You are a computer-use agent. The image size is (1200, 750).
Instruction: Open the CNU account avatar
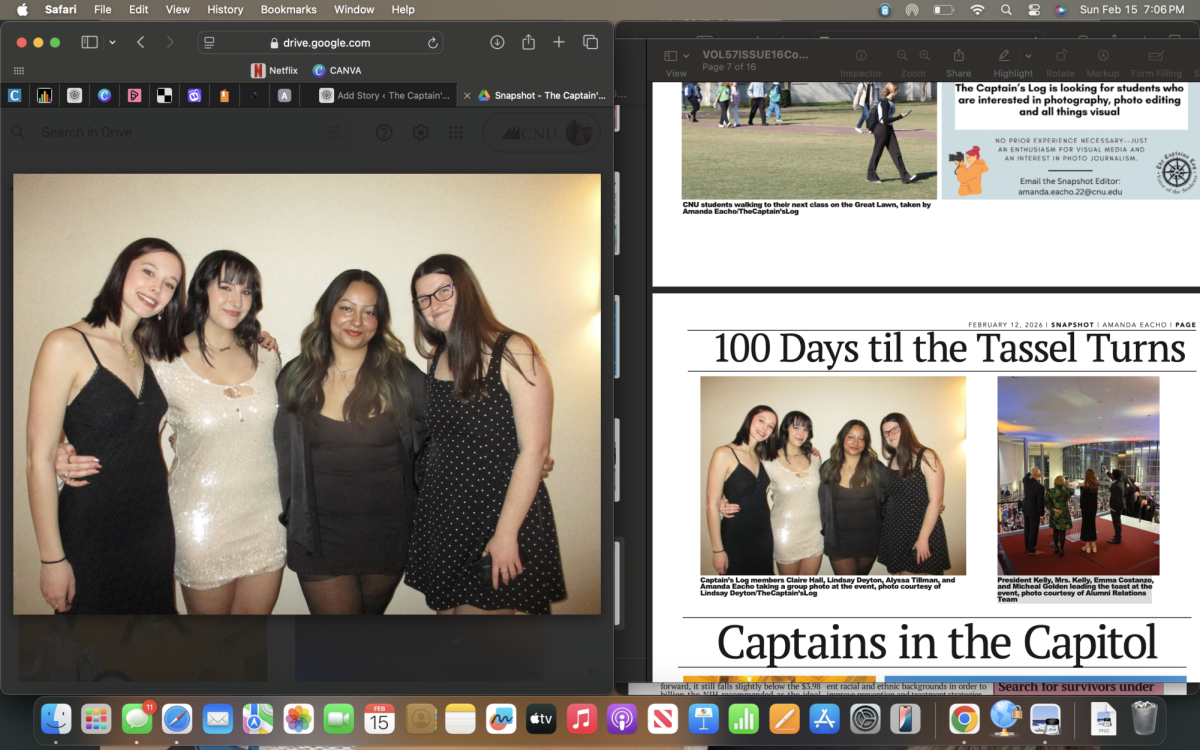[x=579, y=132]
